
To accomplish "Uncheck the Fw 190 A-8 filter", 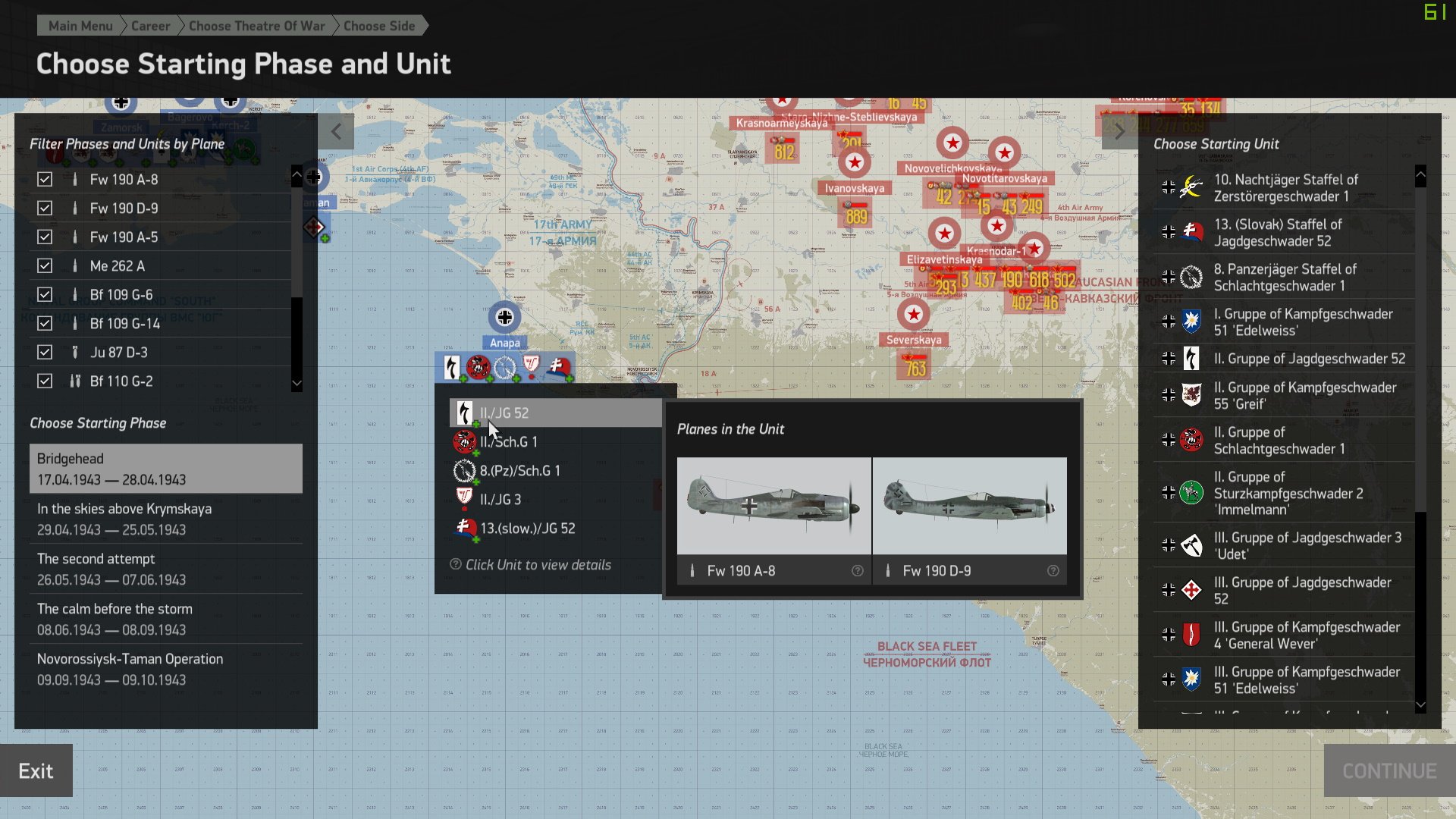I will (x=45, y=180).
